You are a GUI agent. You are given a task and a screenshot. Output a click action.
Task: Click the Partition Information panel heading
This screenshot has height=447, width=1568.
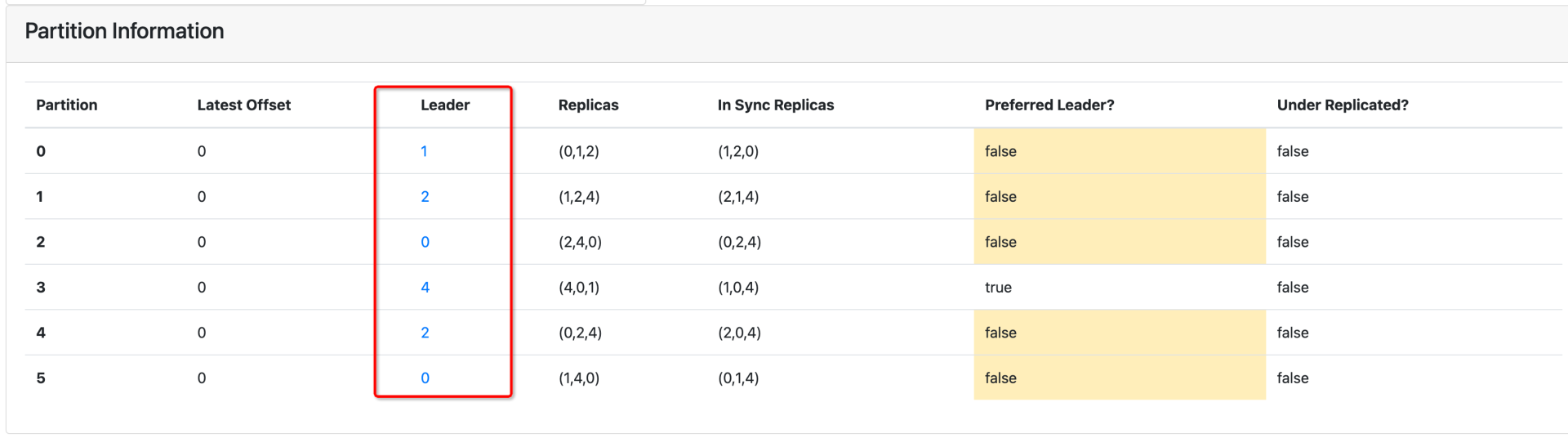click(x=124, y=31)
